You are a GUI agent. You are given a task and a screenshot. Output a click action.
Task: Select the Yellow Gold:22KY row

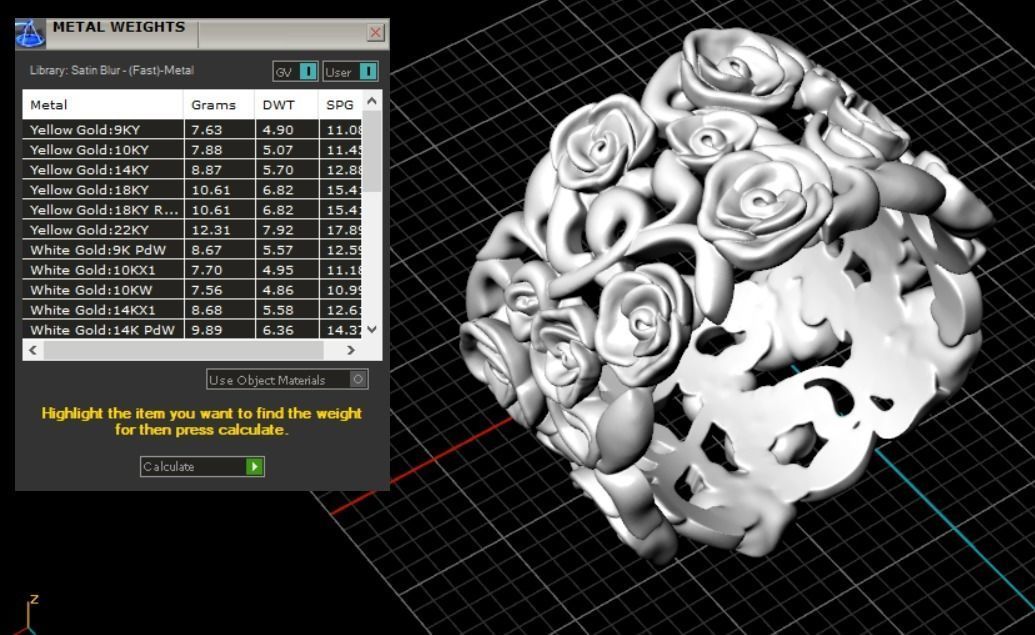click(192, 230)
